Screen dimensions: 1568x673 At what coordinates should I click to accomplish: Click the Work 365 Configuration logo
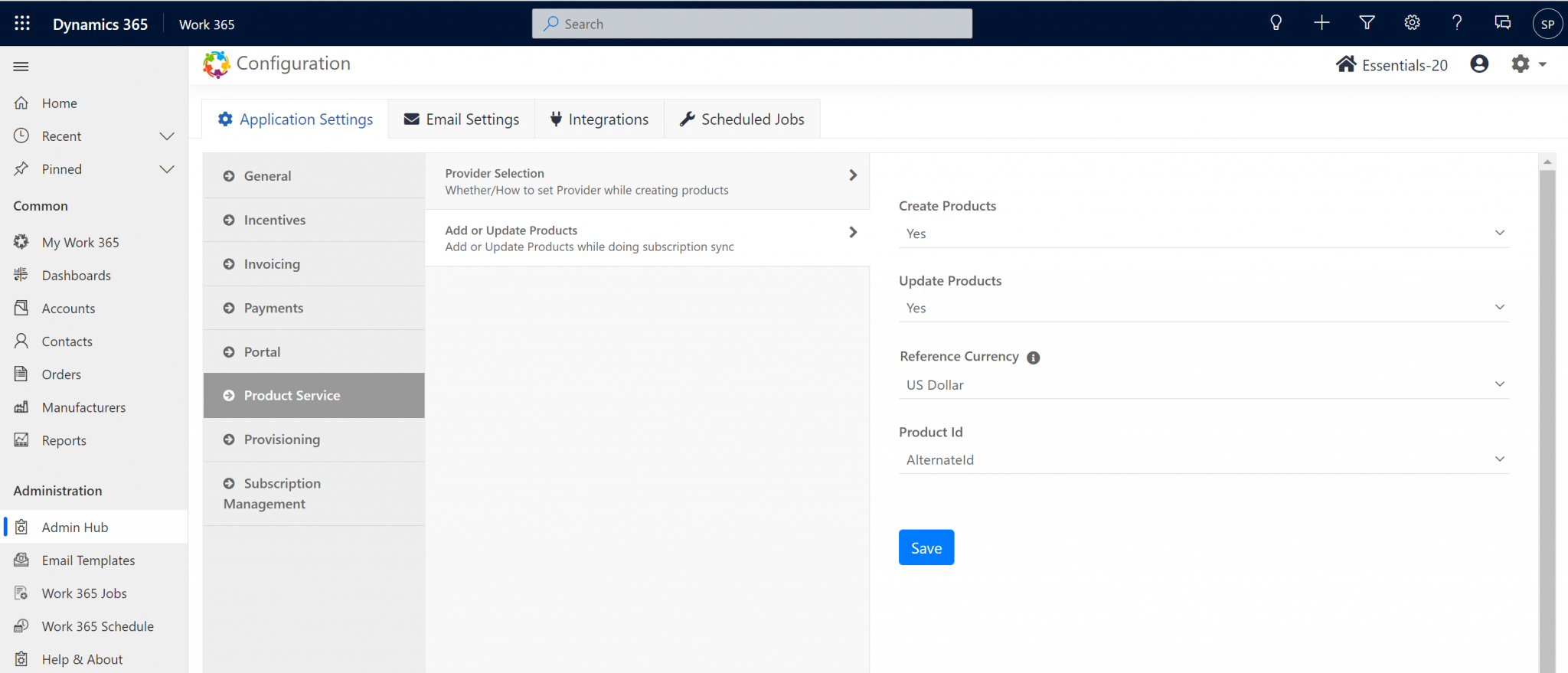217,64
